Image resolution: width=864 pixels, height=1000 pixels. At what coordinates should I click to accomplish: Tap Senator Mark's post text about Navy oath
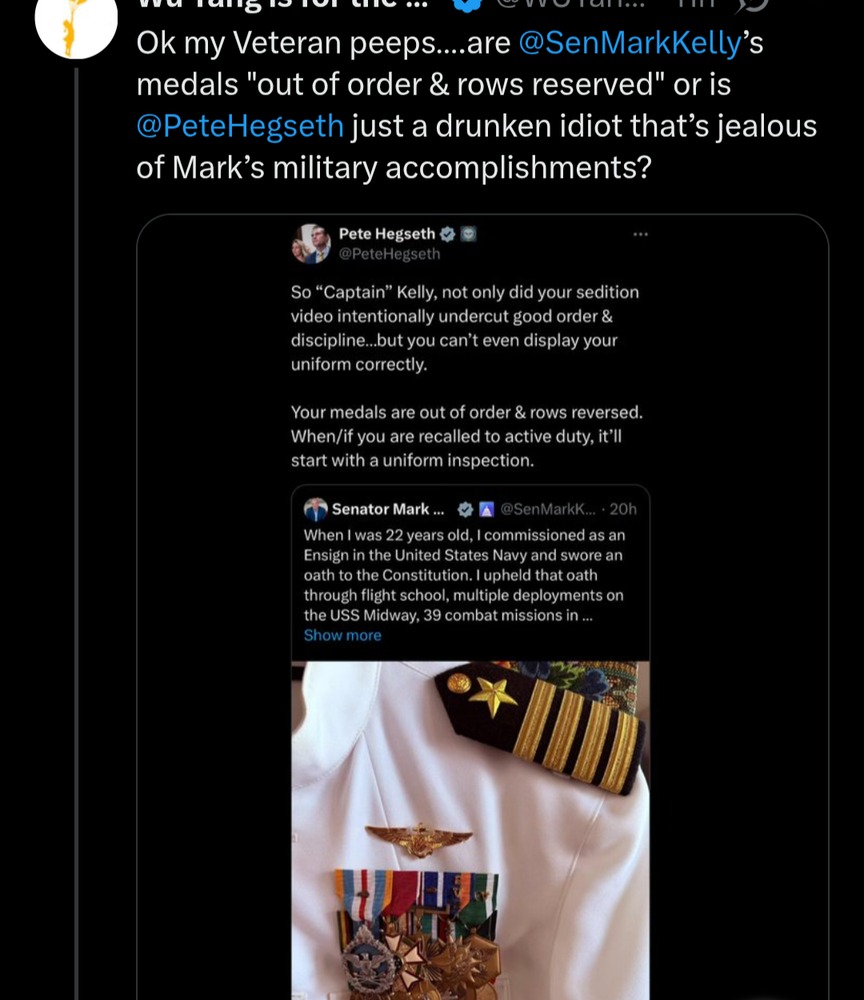coord(465,575)
